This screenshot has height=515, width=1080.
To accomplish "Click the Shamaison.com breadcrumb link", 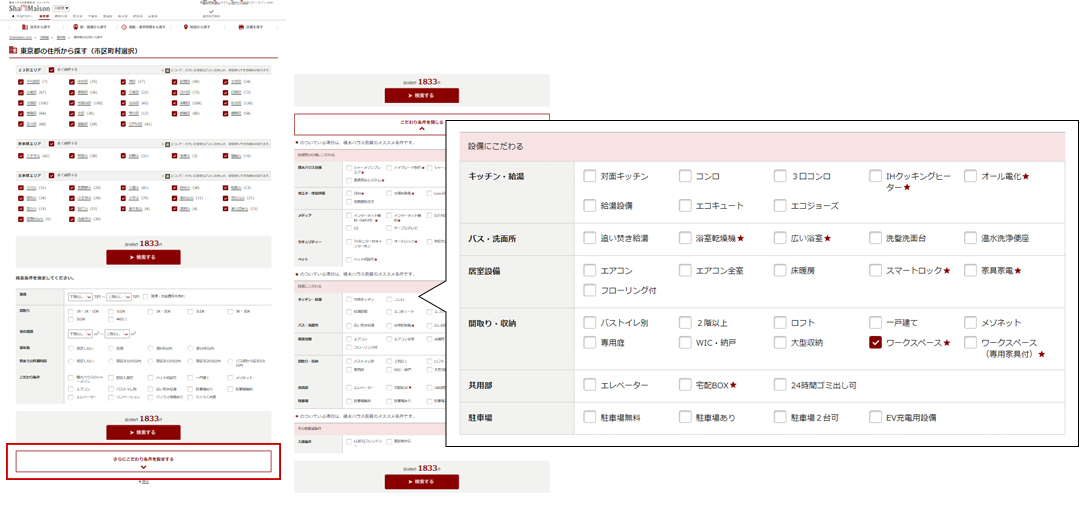I will point(21,38).
